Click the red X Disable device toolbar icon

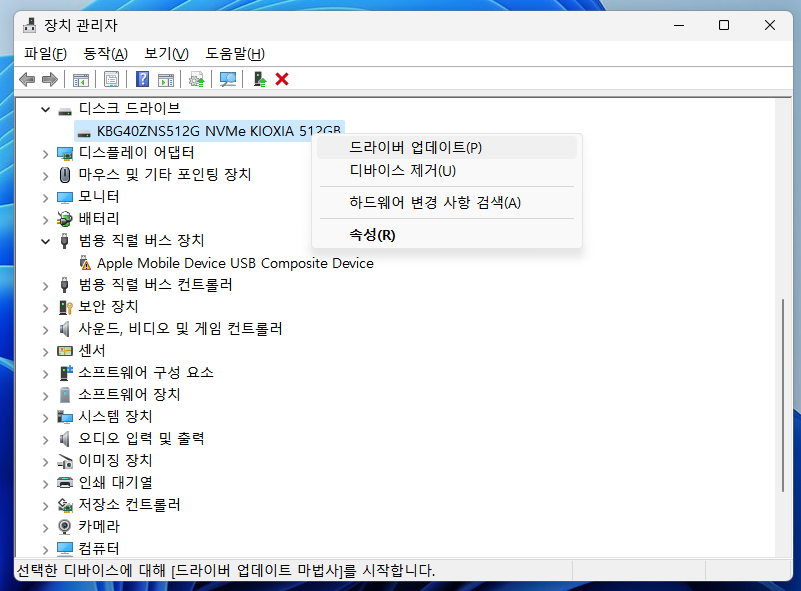click(x=282, y=79)
